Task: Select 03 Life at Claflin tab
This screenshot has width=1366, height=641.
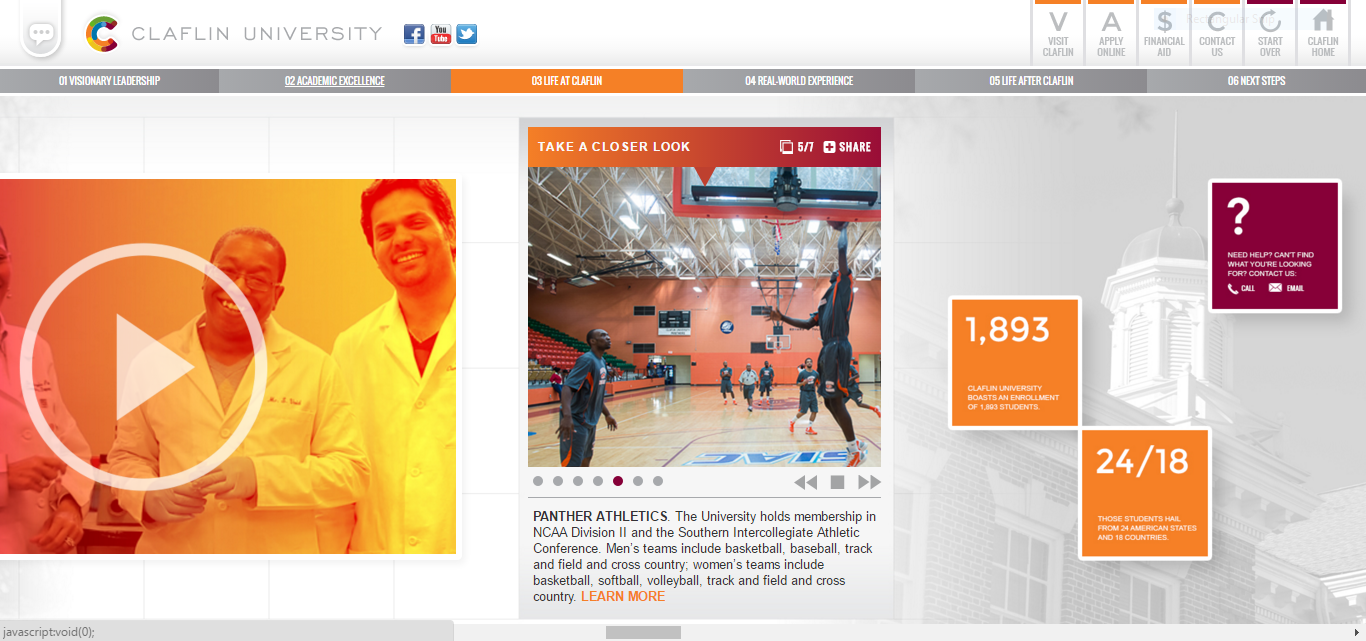Action: tap(567, 81)
